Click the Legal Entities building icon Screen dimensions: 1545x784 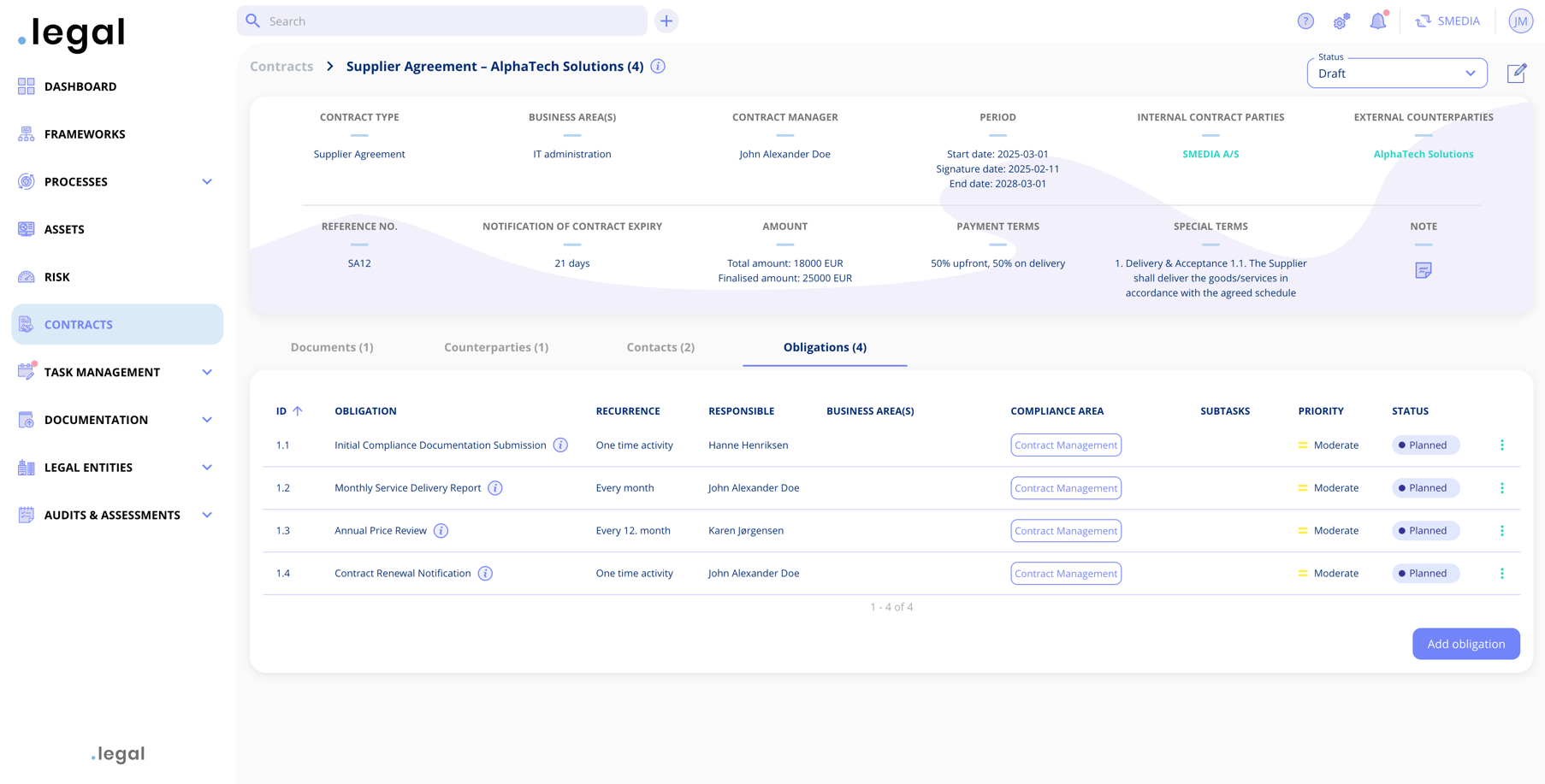click(27, 468)
